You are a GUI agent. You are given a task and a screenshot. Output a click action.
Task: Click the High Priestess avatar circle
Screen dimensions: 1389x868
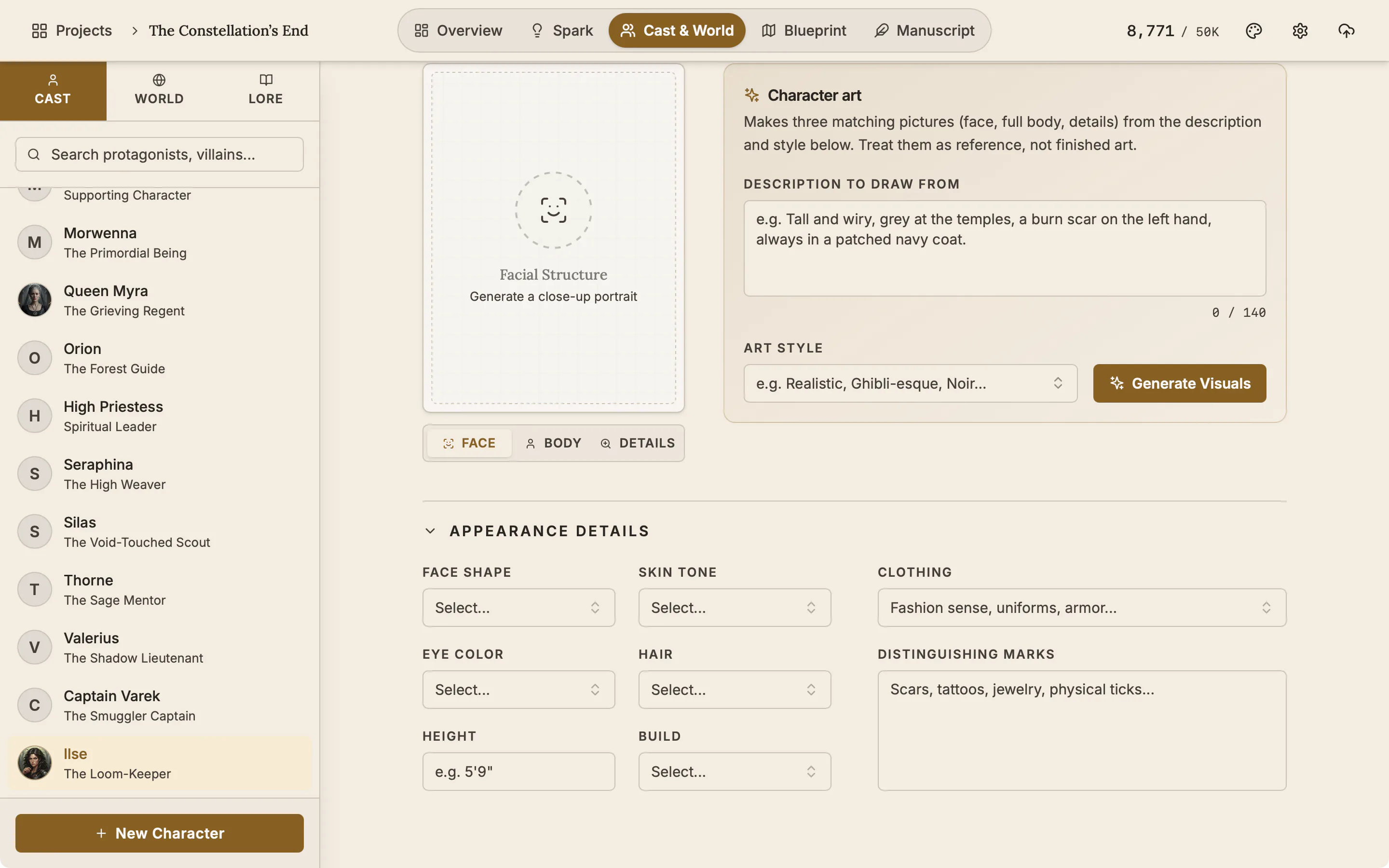(x=34, y=416)
